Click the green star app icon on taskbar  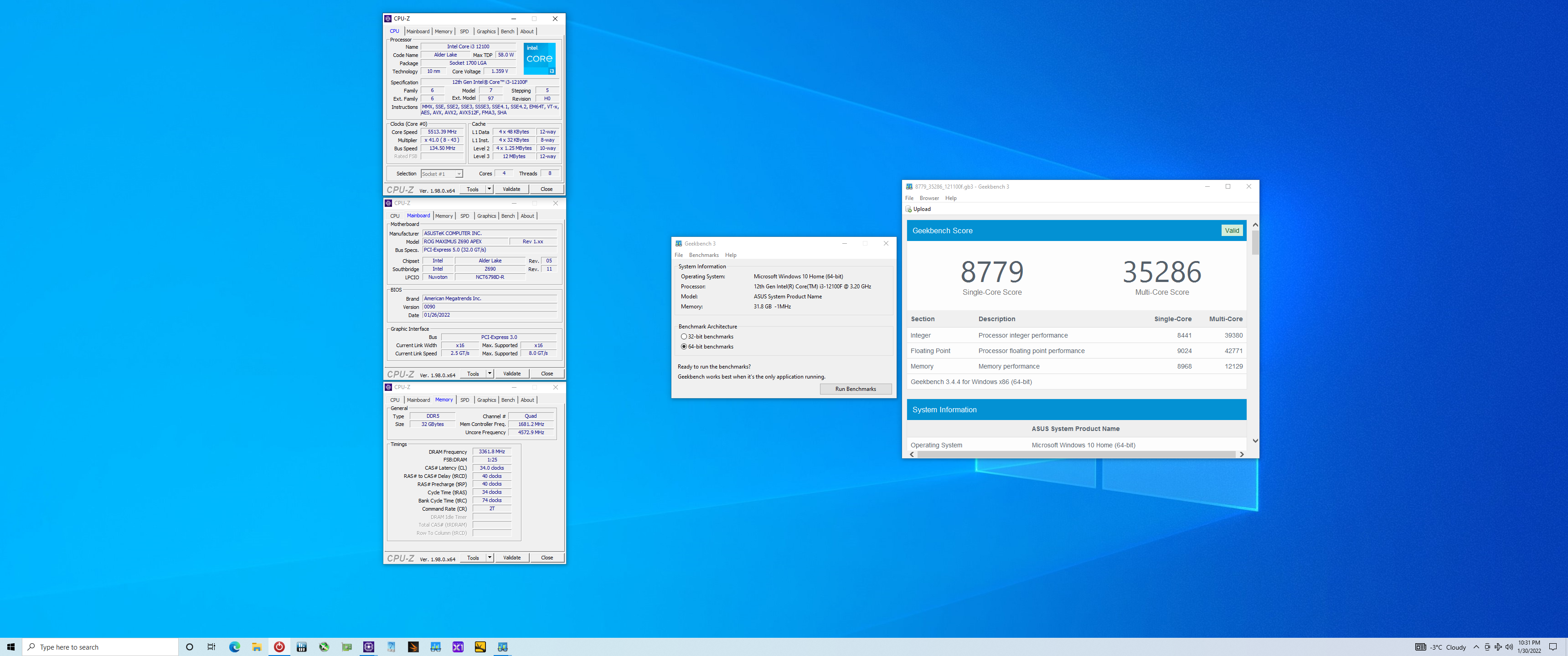324,647
